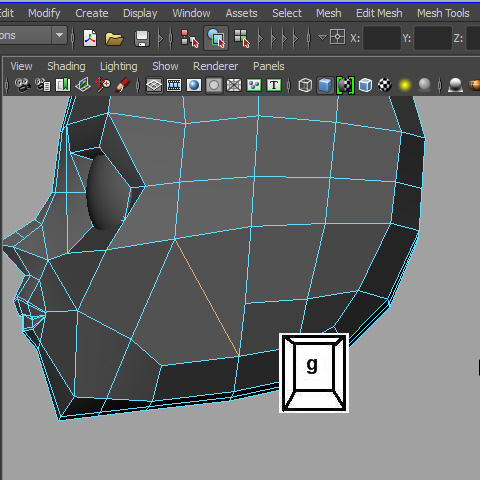
Task: Open the Mesh Tools menu
Action: [x=443, y=13]
